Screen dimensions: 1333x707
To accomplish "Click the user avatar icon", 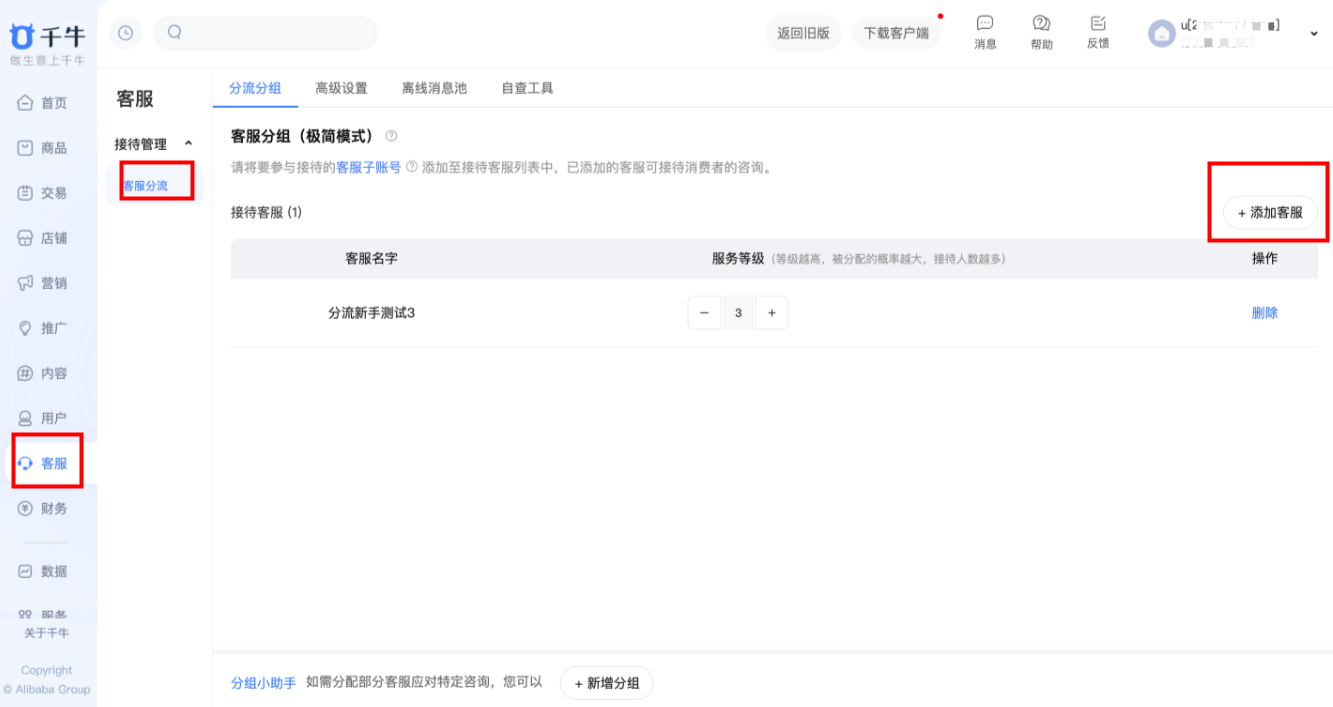I will pos(1162,35).
